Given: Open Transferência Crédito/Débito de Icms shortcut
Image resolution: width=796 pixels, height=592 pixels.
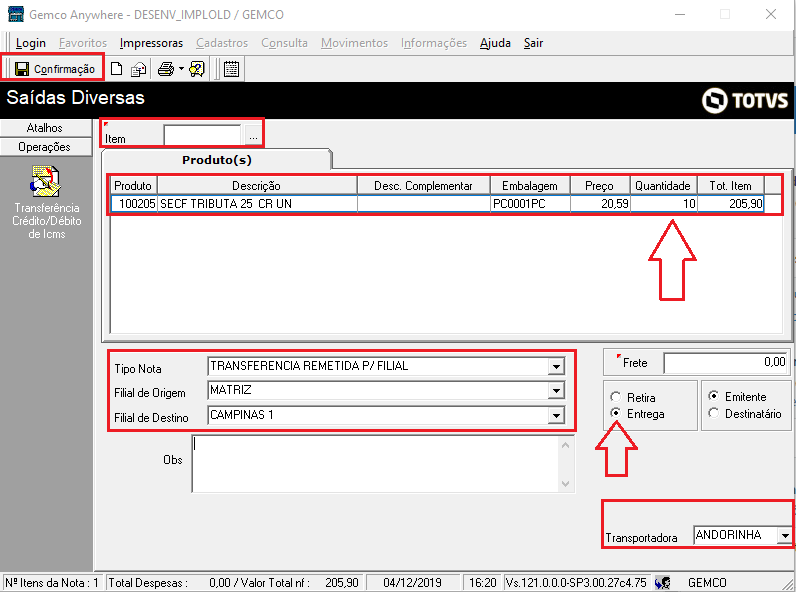Looking at the screenshot, I should click(46, 202).
